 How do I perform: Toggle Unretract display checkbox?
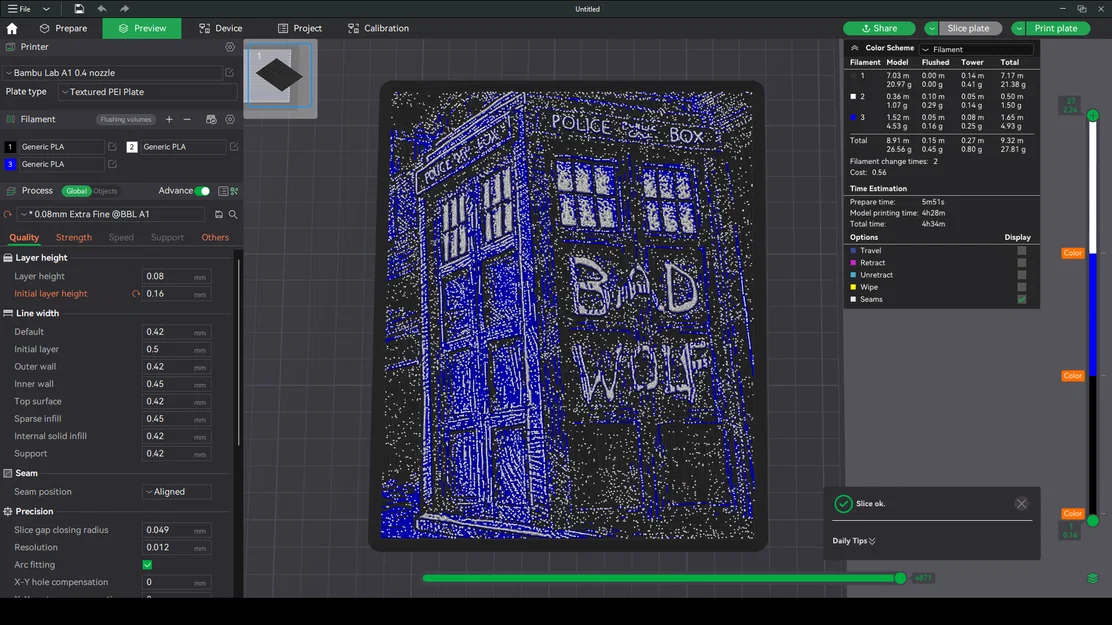click(x=1021, y=275)
